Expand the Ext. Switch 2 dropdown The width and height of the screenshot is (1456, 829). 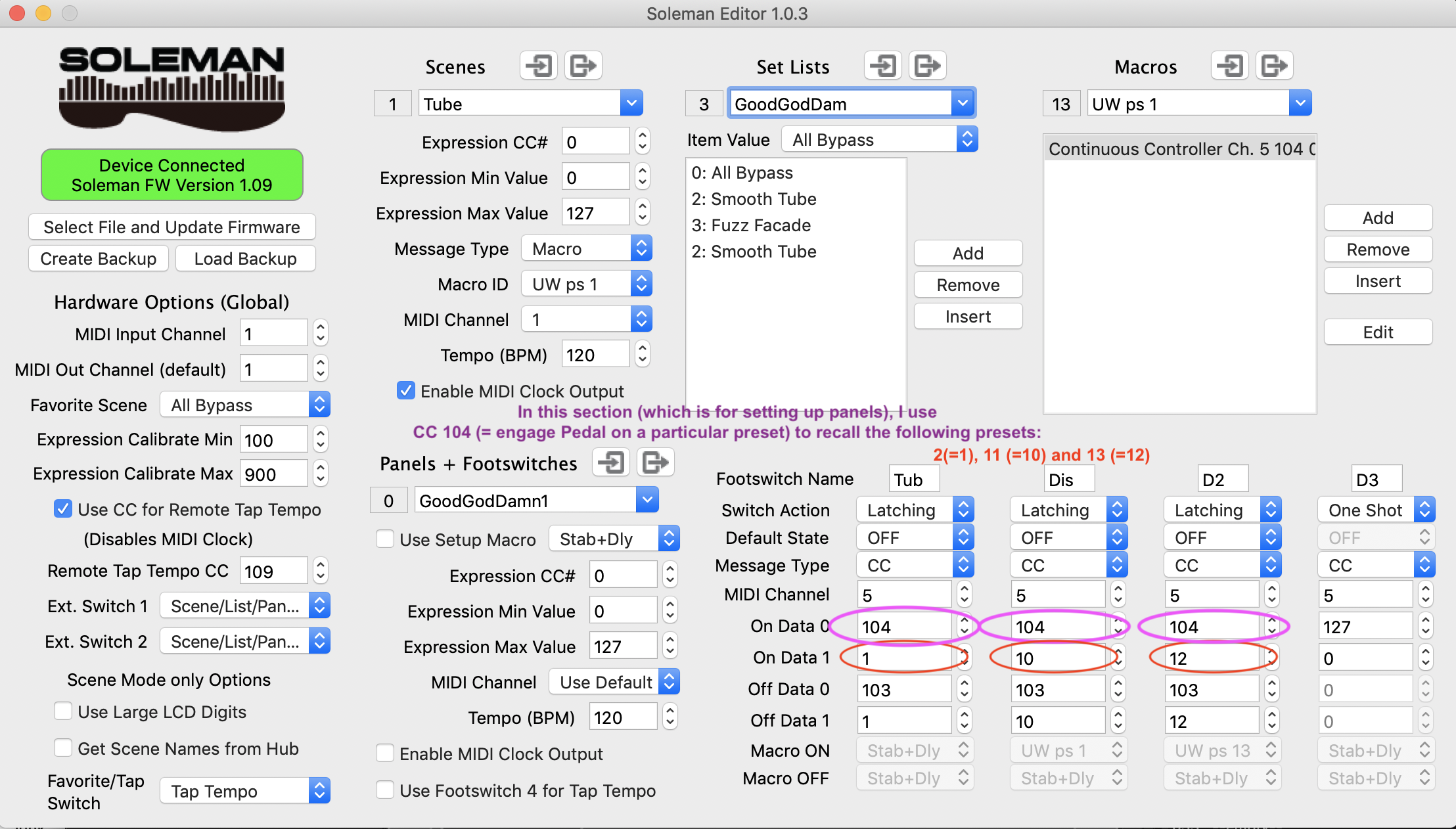tap(245, 641)
